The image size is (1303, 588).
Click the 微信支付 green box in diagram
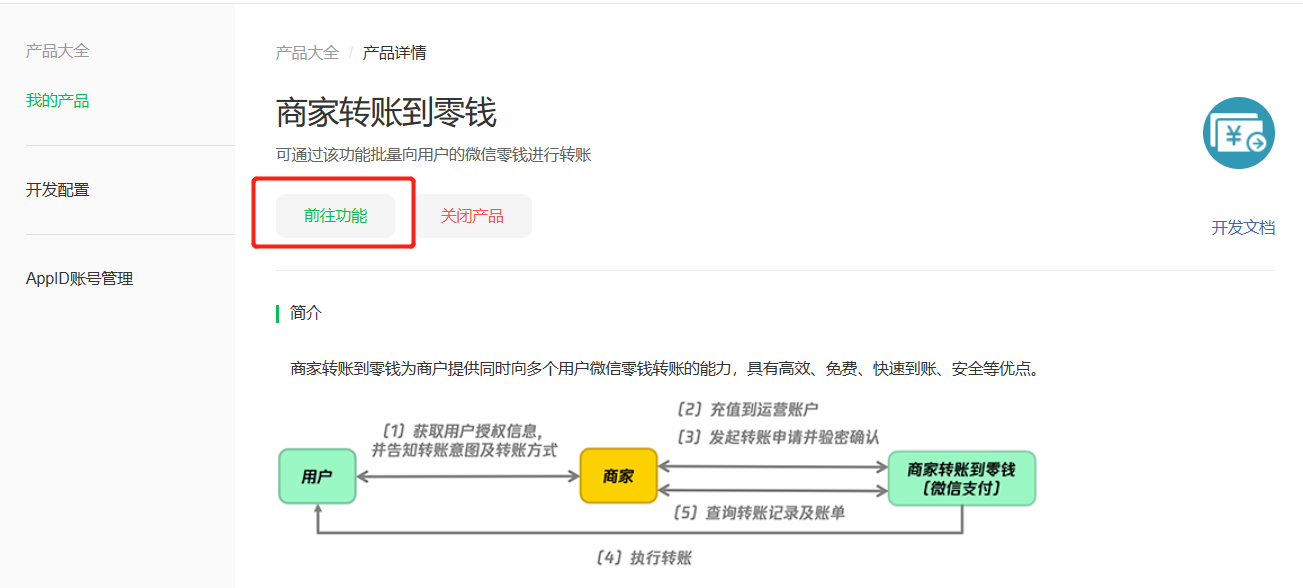pyautogui.click(x=962, y=478)
